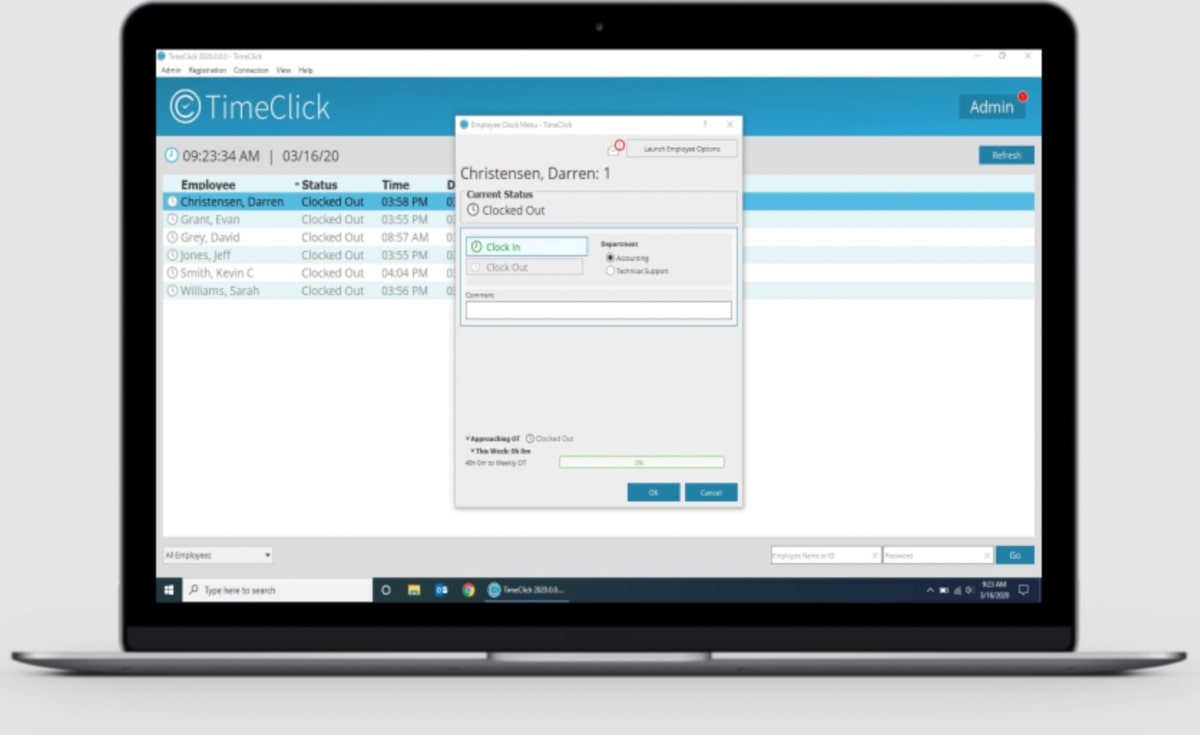Click inside the Comment text field
Image resolution: width=1200 pixels, height=735 pixels.
[x=597, y=310]
